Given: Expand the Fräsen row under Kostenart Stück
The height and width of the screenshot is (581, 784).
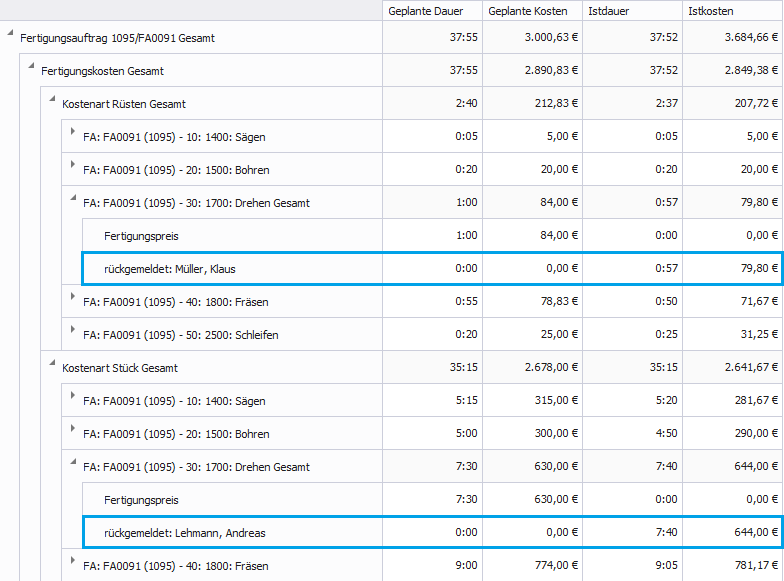Looking at the screenshot, I should click(73, 563).
